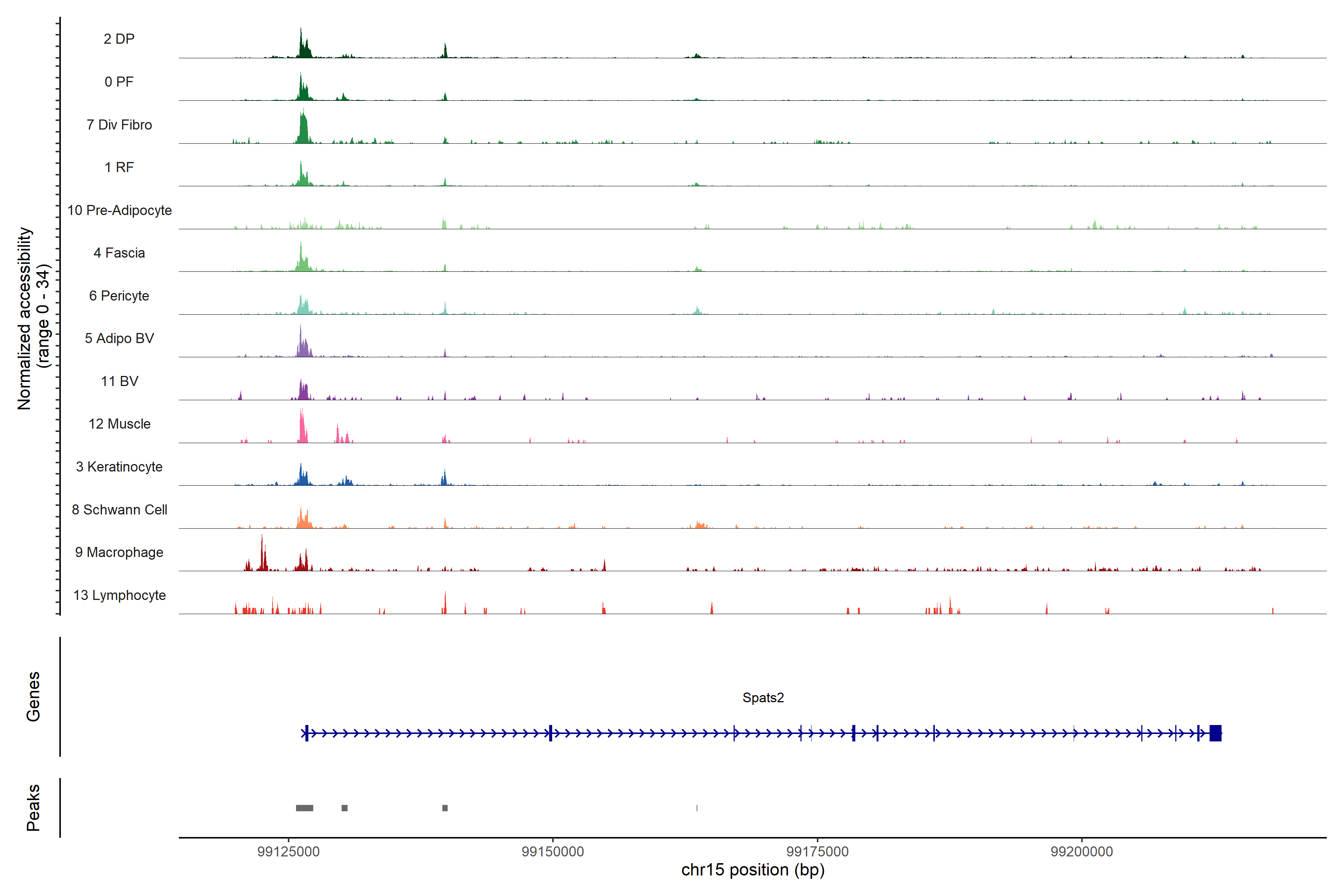Image resolution: width=1344 pixels, height=896 pixels.
Task: Click the widest gray peak bar in Peaks
Action: click(305, 808)
